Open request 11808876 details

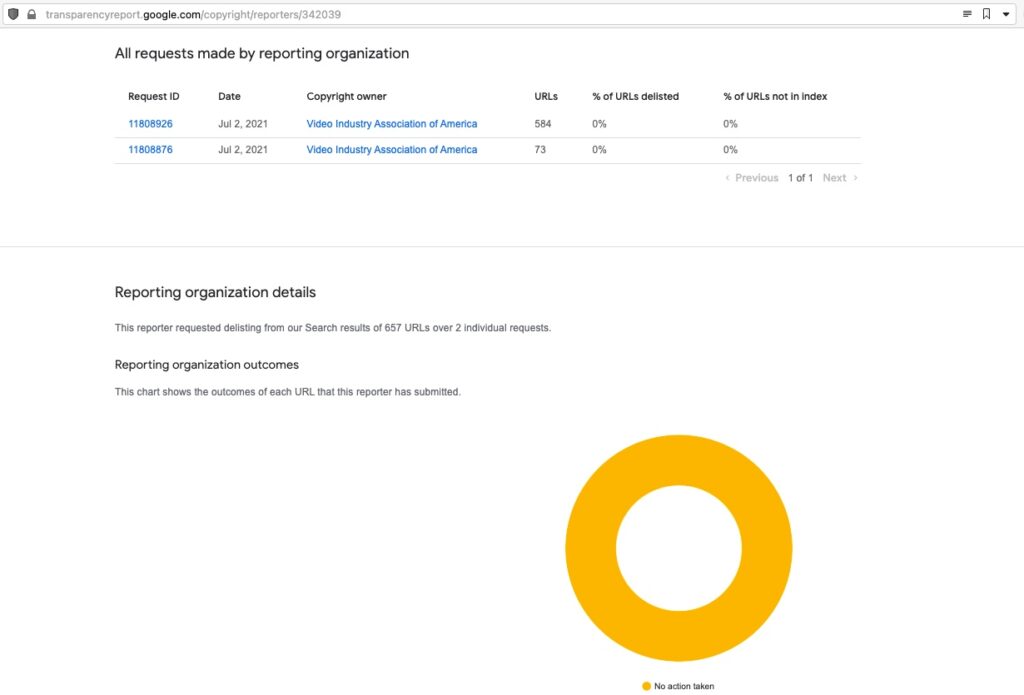[x=150, y=149]
